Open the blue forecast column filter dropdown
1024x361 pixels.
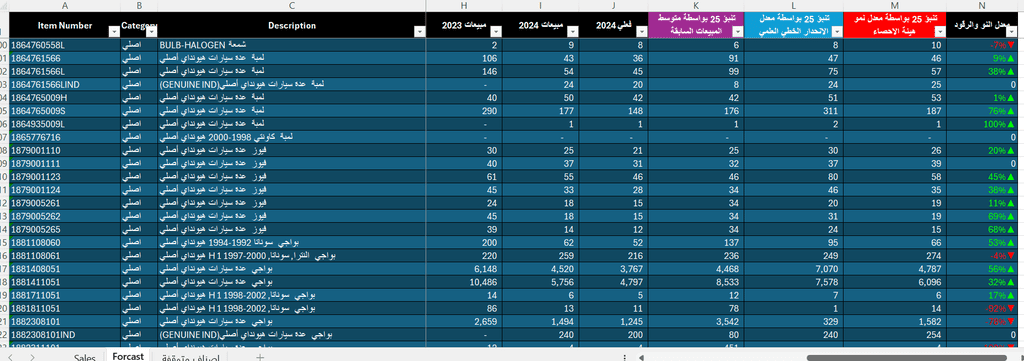coord(837,31)
